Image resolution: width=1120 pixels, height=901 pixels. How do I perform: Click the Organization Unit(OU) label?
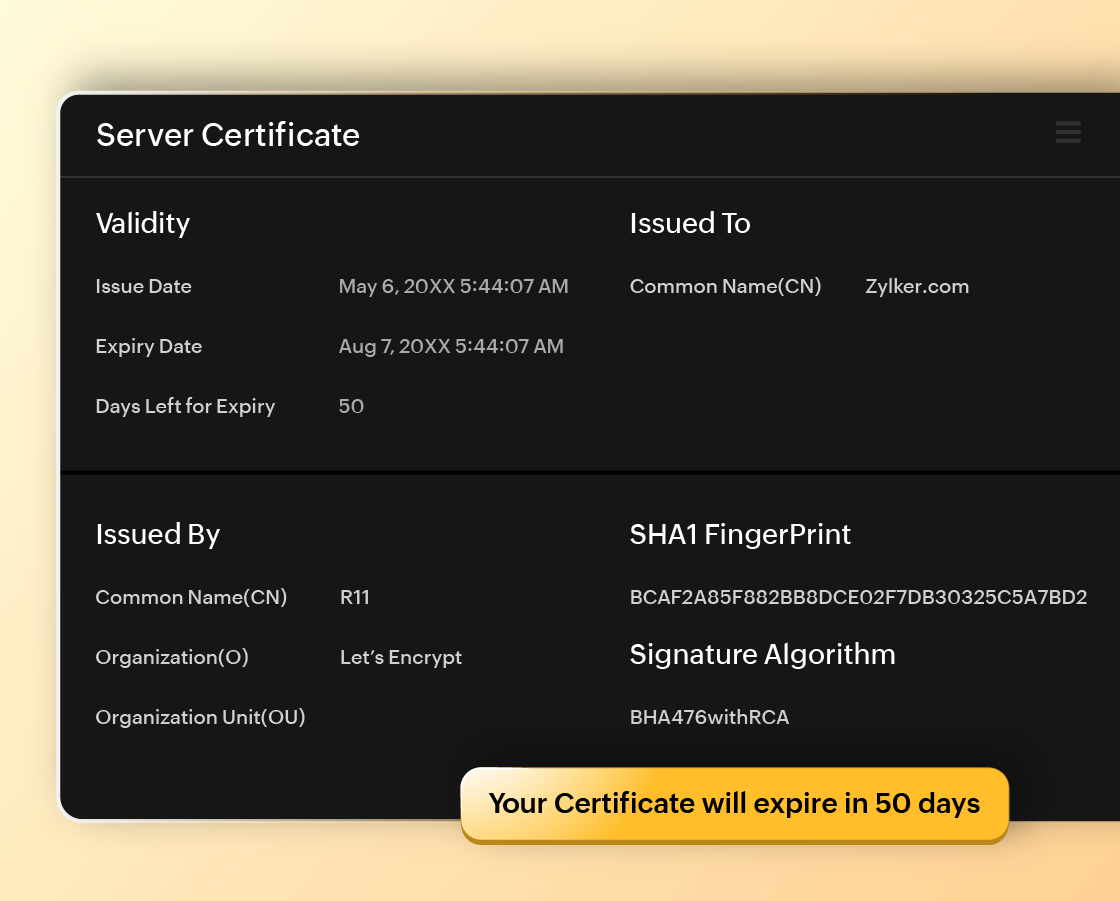click(200, 717)
